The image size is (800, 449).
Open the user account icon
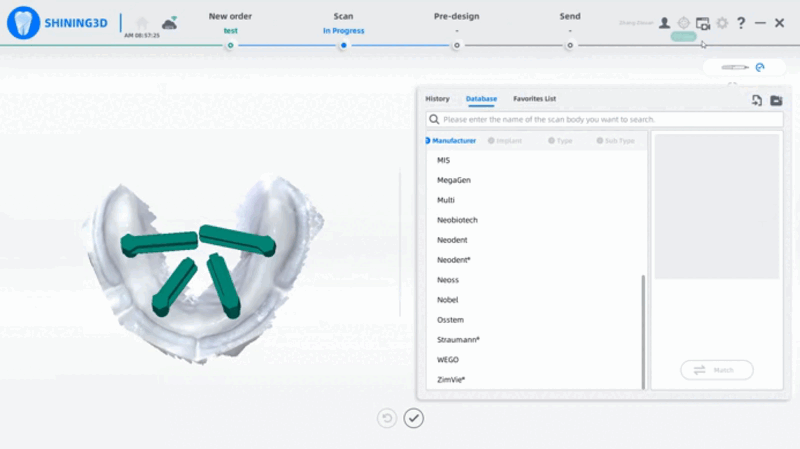(x=664, y=23)
